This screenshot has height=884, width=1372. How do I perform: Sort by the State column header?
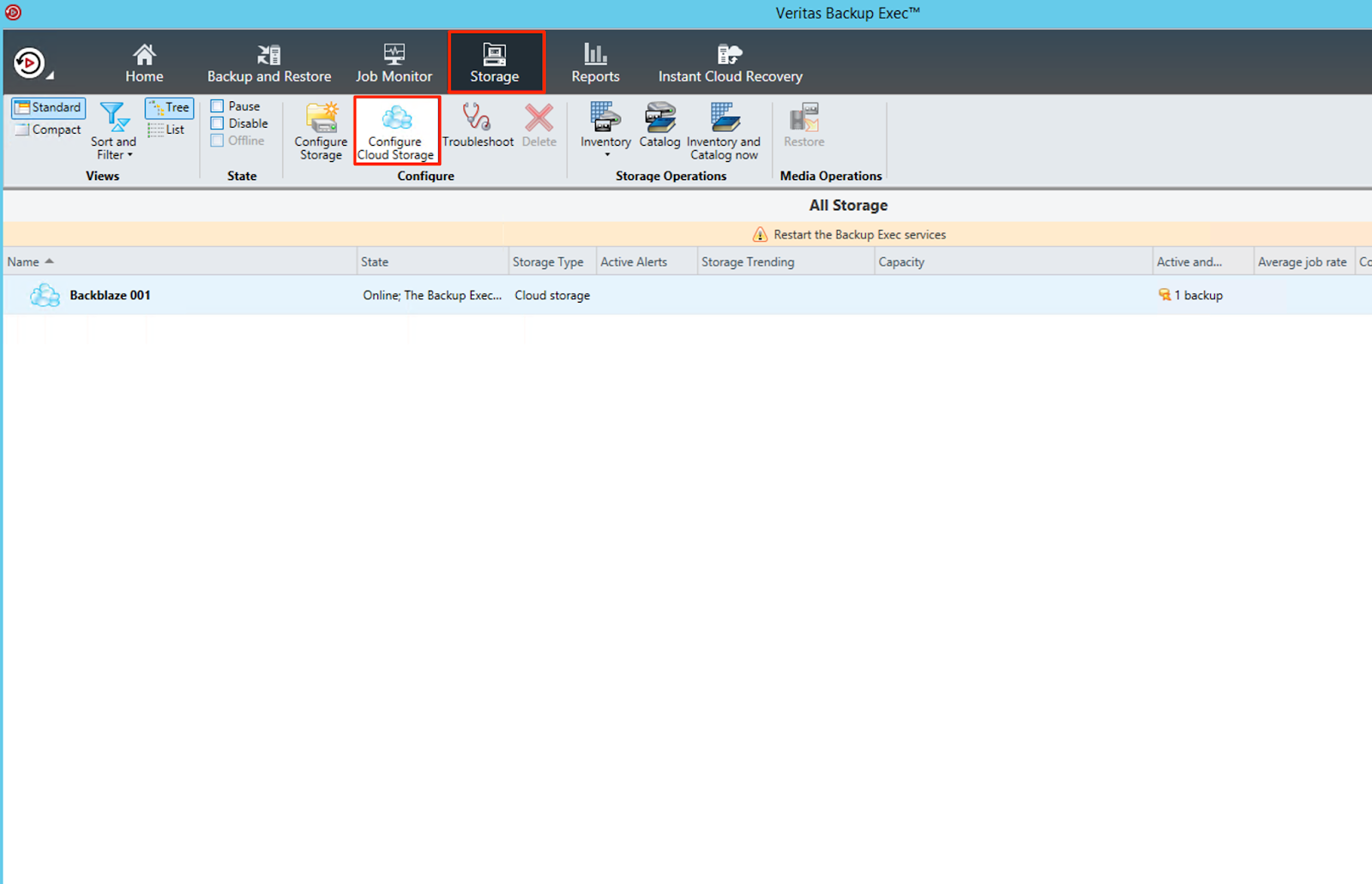[432, 262]
